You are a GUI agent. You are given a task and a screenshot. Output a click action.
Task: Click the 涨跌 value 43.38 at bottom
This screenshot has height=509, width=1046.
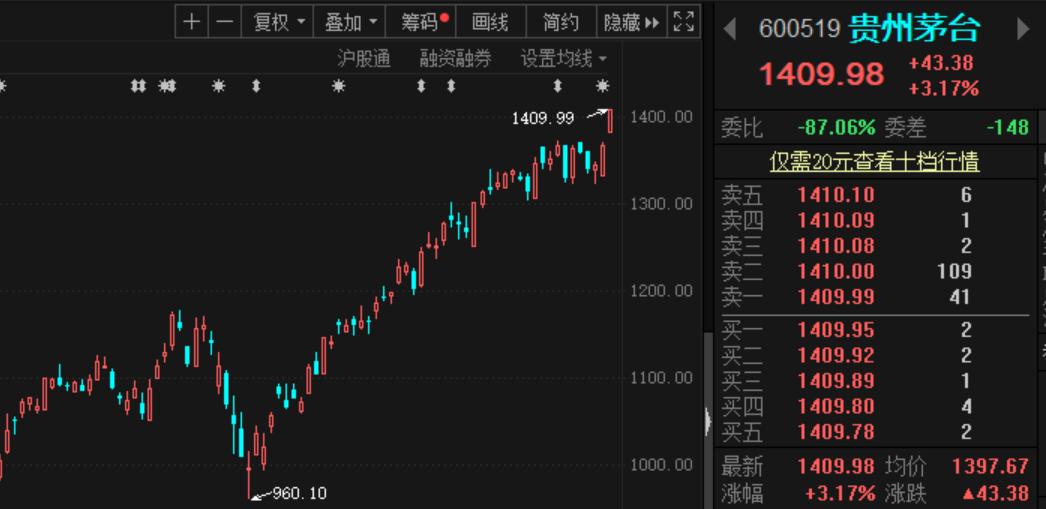[x=995, y=493]
